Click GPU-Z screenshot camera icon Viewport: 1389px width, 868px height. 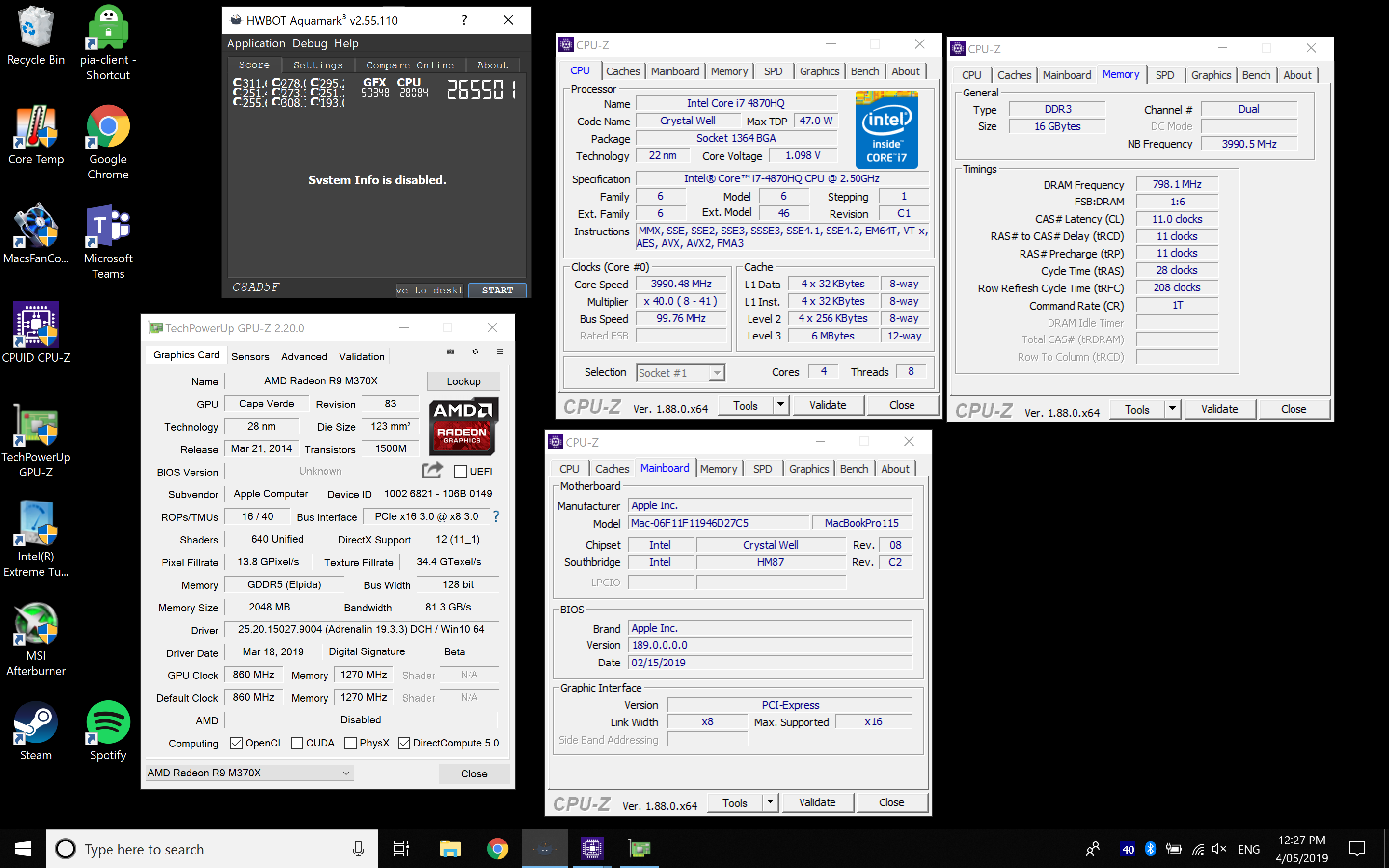click(x=450, y=352)
